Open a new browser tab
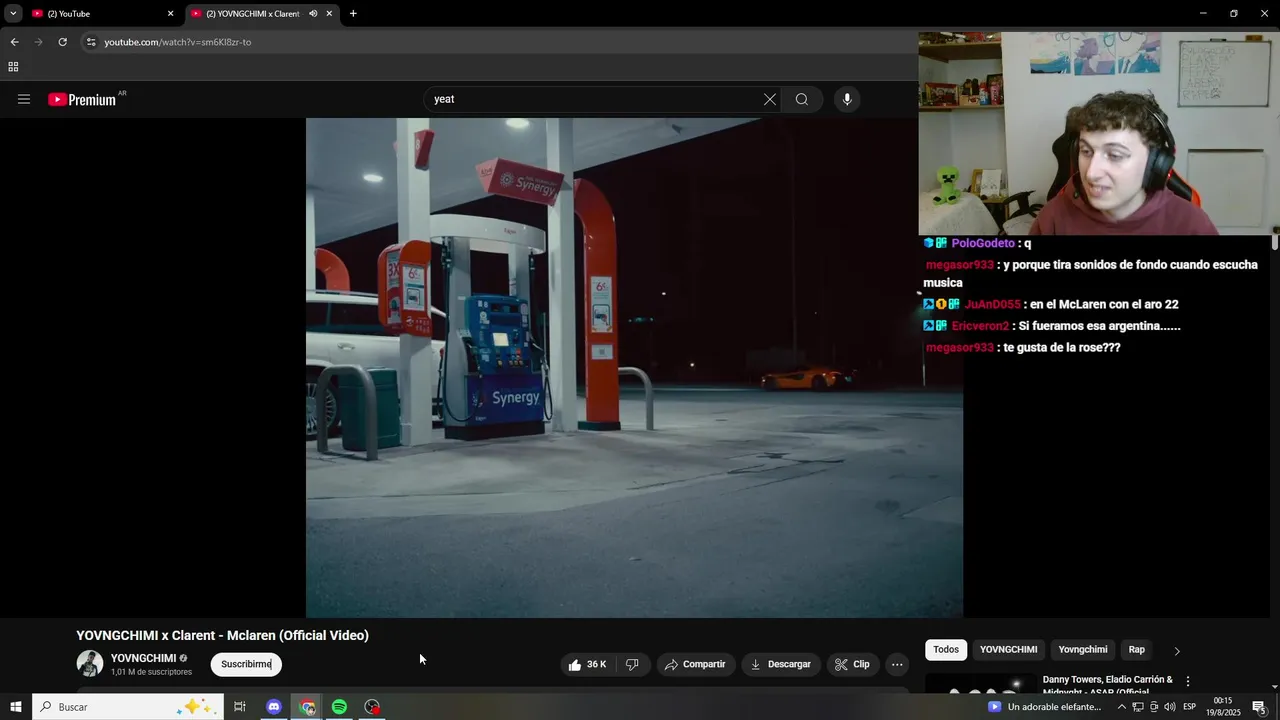1280x720 pixels. (x=353, y=14)
